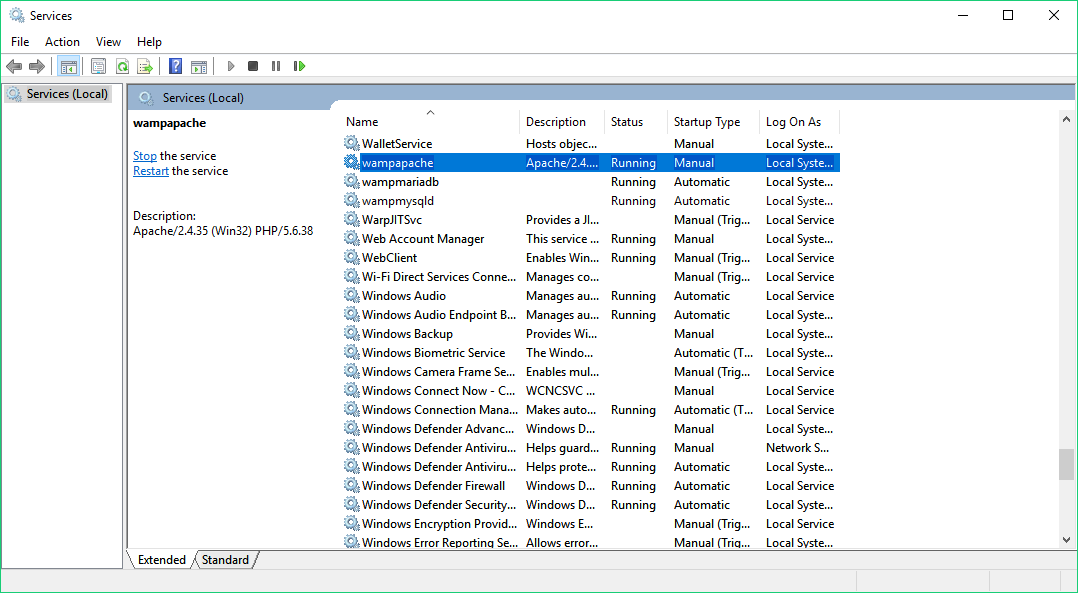
Task: Open the View menu
Action: [x=108, y=42]
